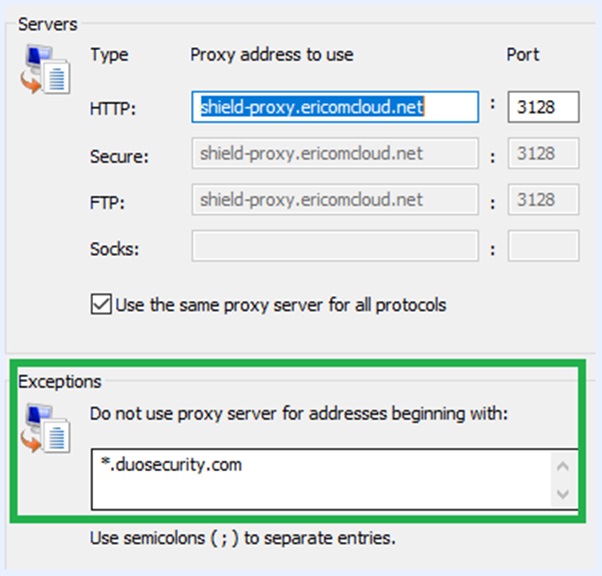
Task: Click the HTTP port field showing 3128
Action: click(543, 107)
